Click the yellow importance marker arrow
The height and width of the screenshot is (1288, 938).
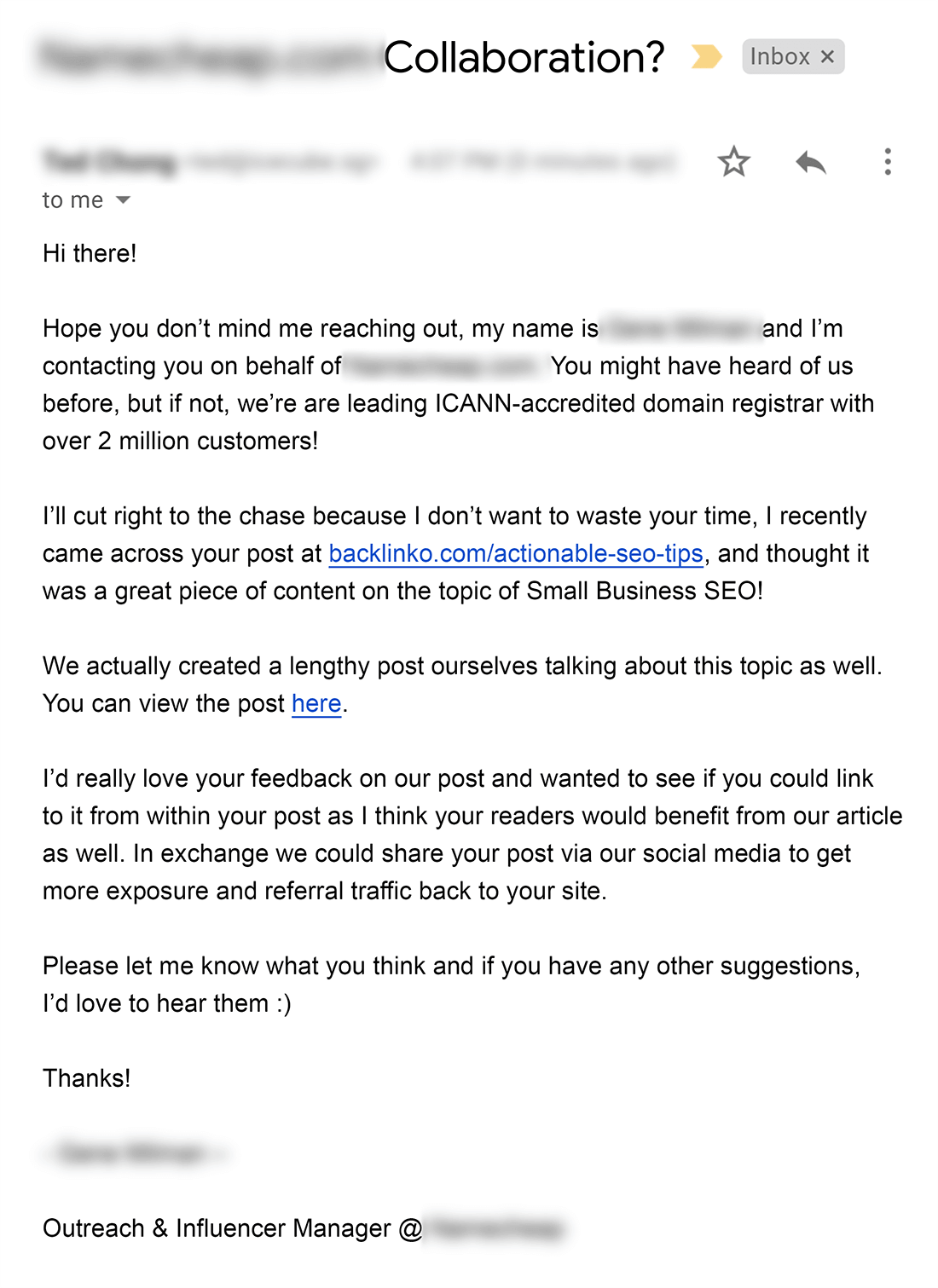click(x=705, y=56)
